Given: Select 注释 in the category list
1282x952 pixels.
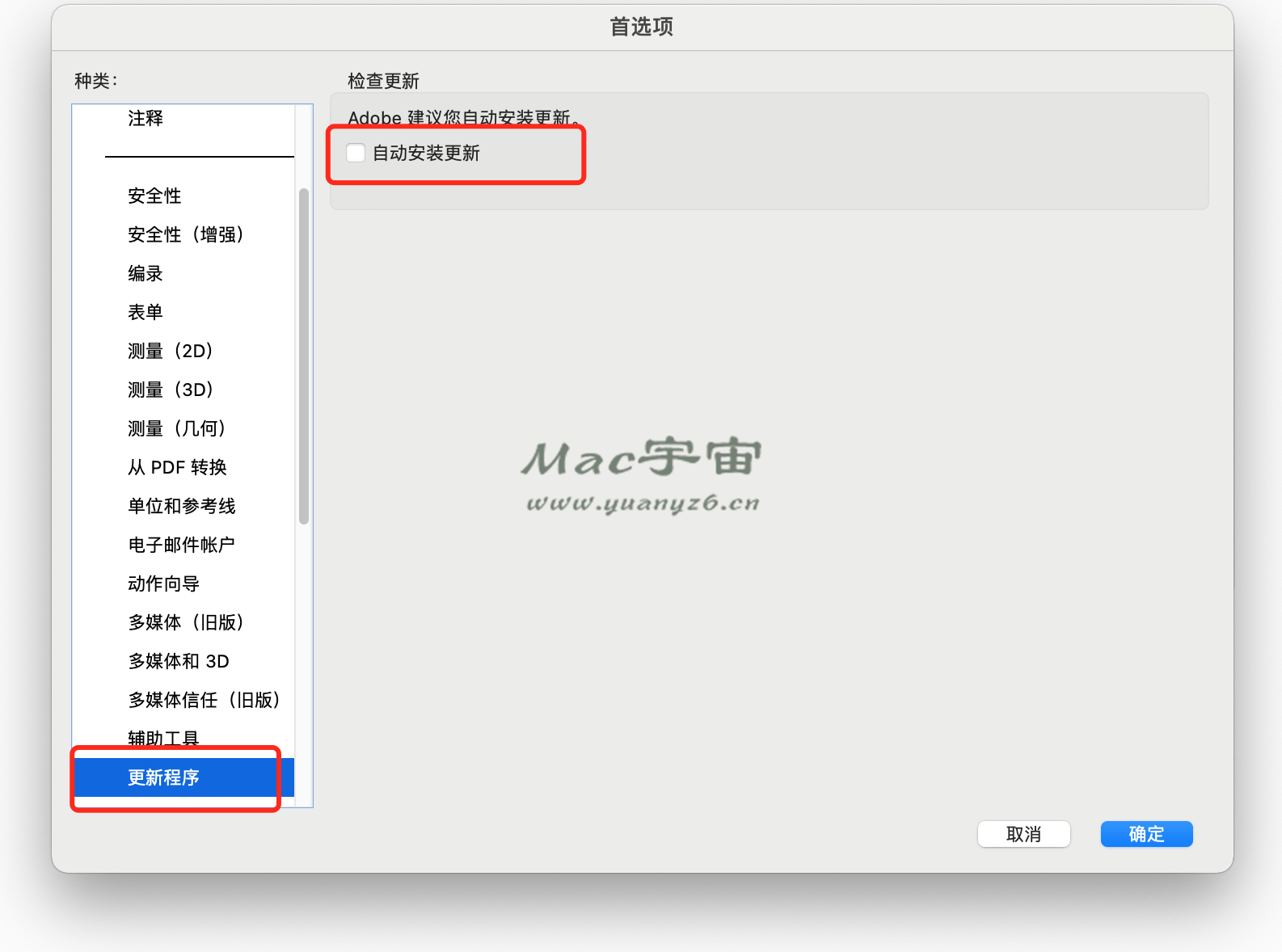Looking at the screenshot, I should pyautogui.click(x=145, y=118).
